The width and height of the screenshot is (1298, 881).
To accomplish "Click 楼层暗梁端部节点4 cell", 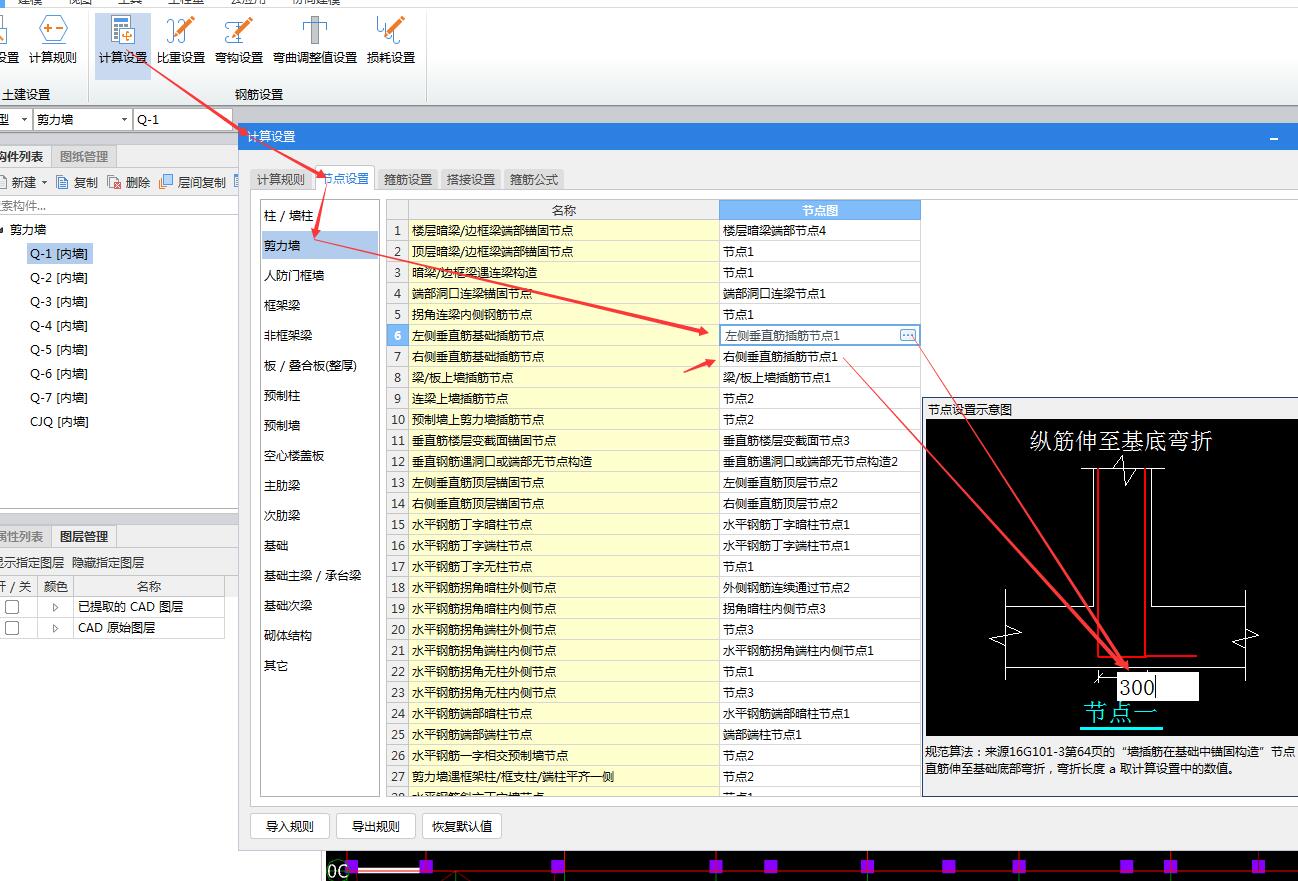I will pyautogui.click(x=820, y=231).
